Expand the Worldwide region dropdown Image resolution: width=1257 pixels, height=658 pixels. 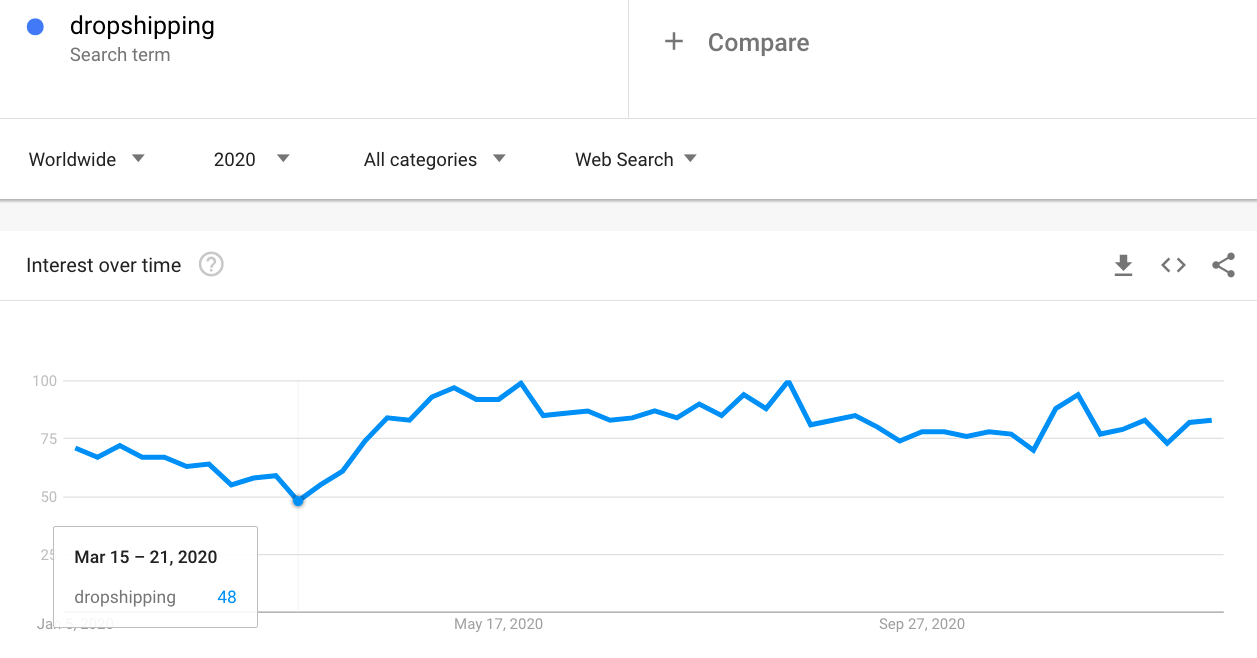coord(87,159)
